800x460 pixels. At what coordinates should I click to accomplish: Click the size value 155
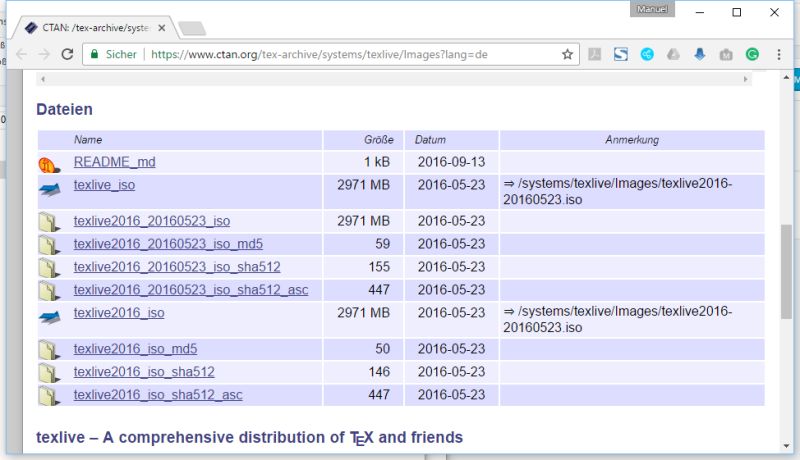[x=379, y=267]
